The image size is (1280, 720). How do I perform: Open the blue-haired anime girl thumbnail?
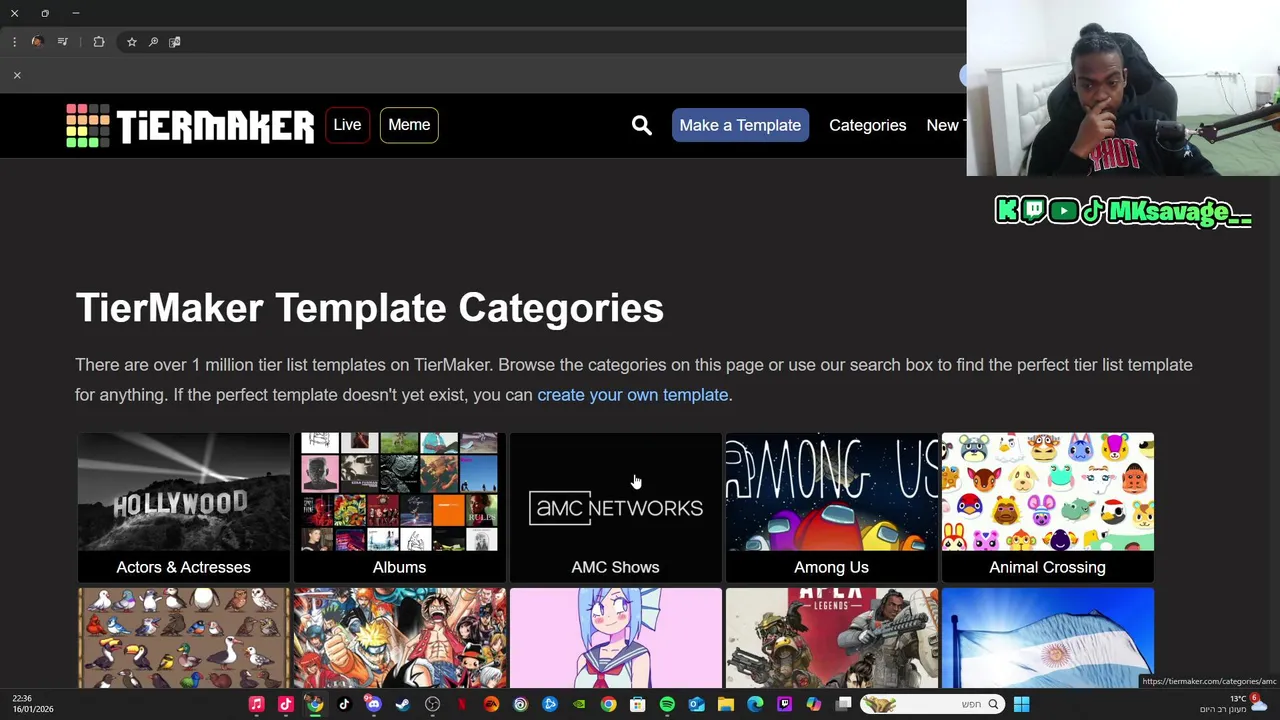pyautogui.click(x=615, y=638)
